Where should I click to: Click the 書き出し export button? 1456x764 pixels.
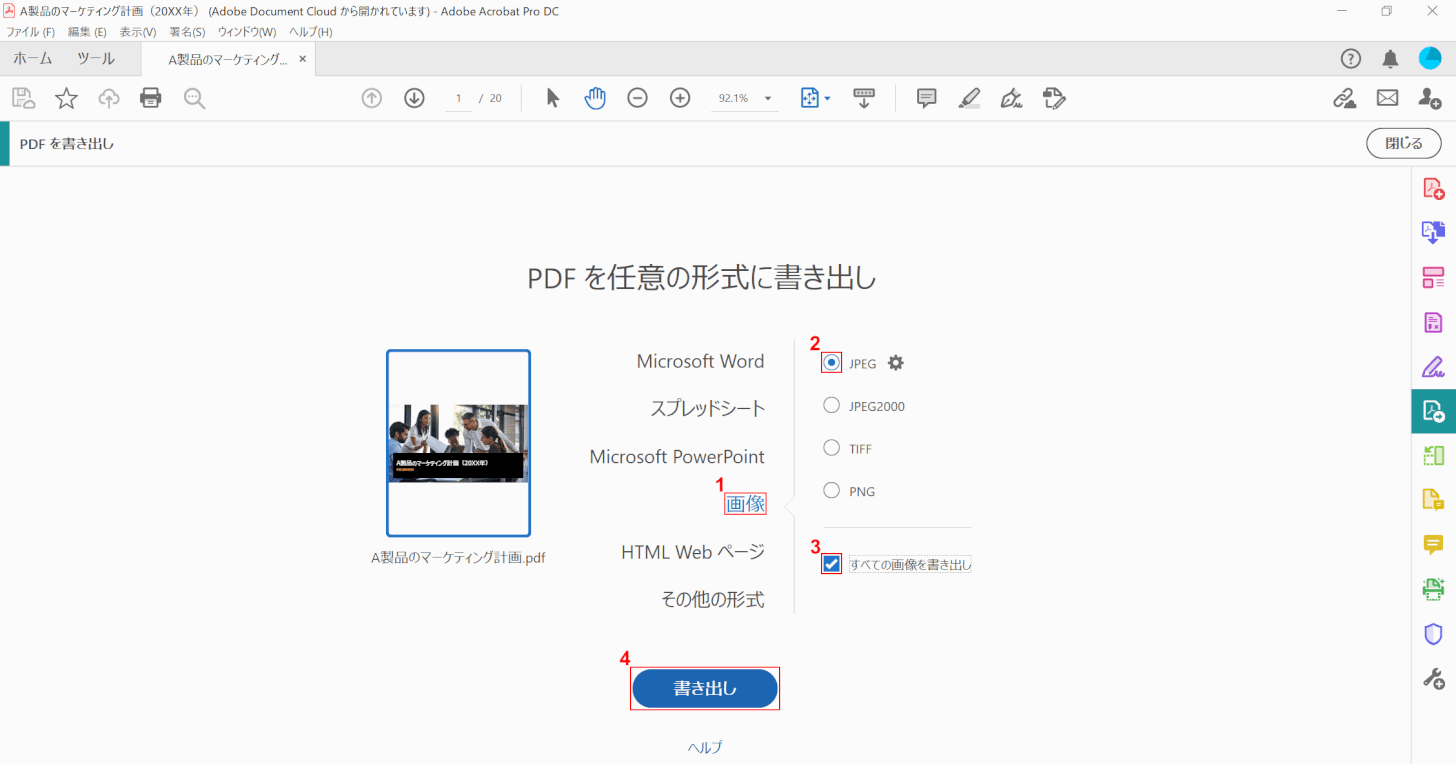point(705,688)
